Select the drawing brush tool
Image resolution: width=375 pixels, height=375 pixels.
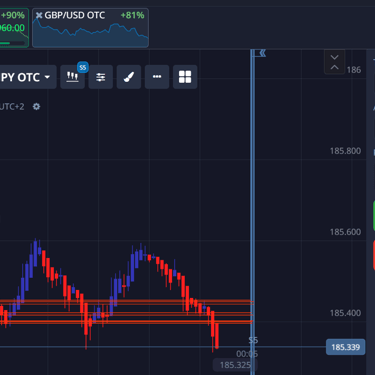[x=129, y=77]
